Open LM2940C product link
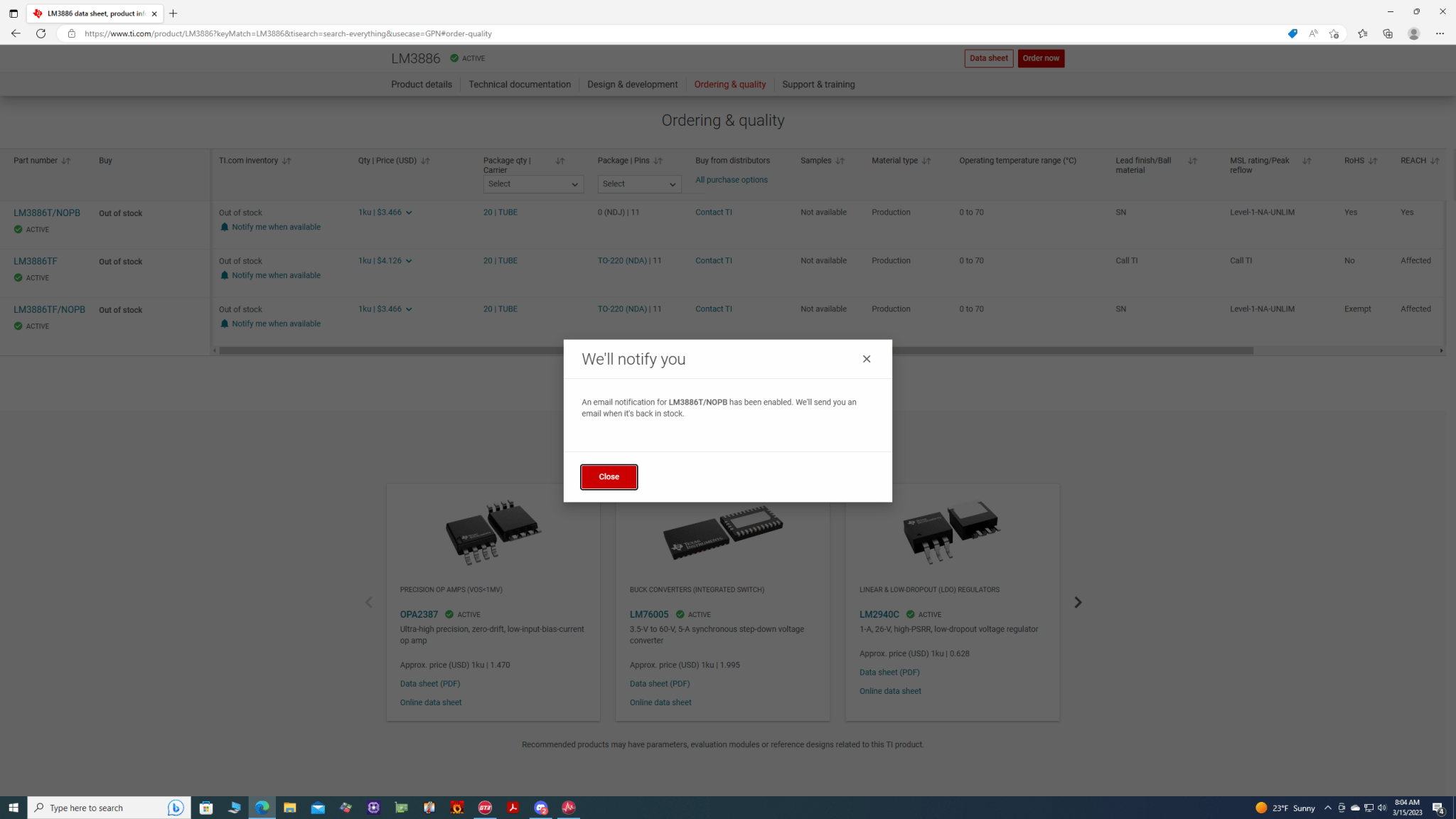 tap(879, 614)
